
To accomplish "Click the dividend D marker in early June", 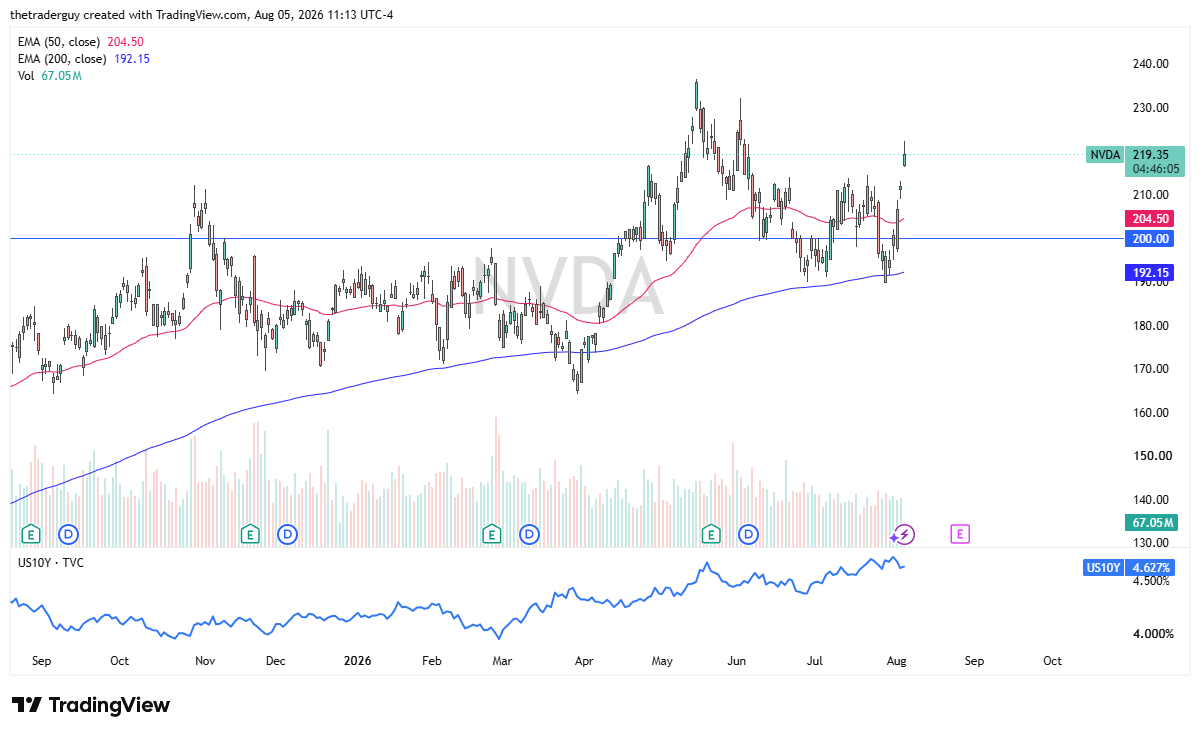I will [x=749, y=534].
